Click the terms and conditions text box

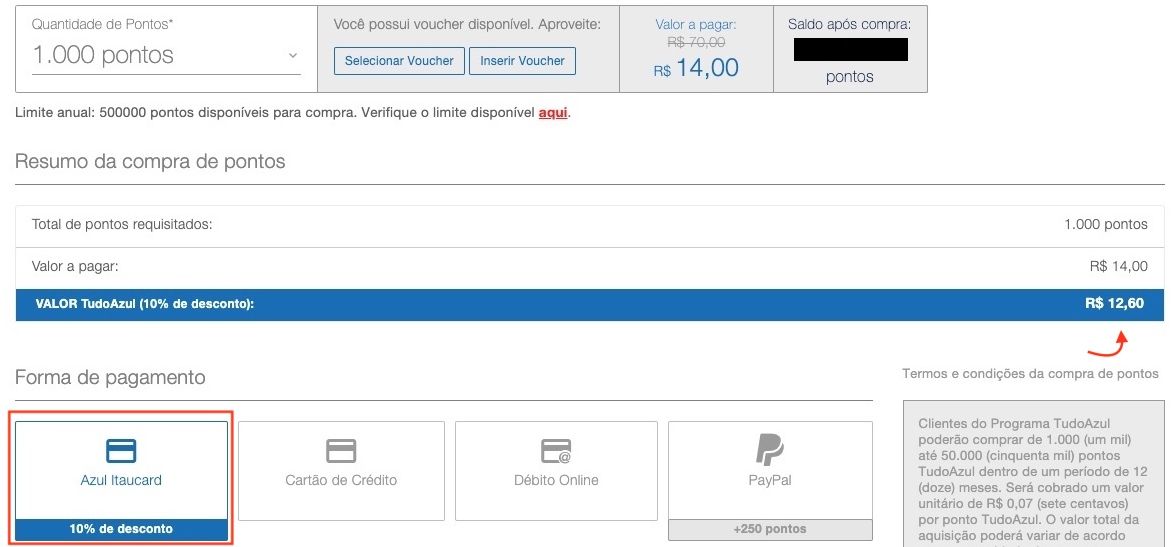coord(1034,474)
